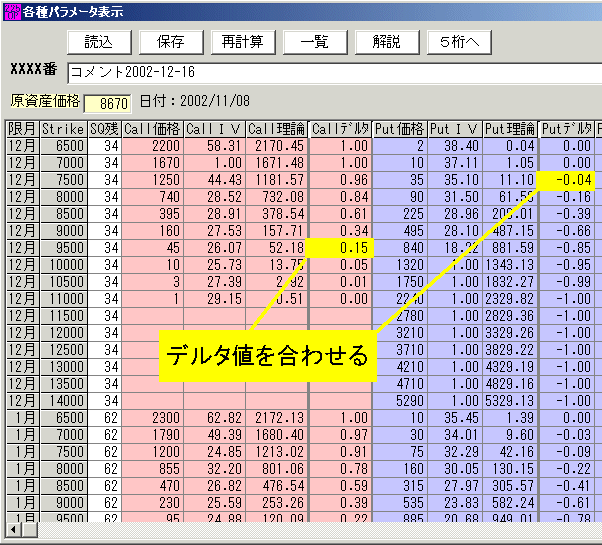The height and width of the screenshot is (545, 602).
Task: Click January Call IV cell 62.82
Action: click(x=215, y=418)
